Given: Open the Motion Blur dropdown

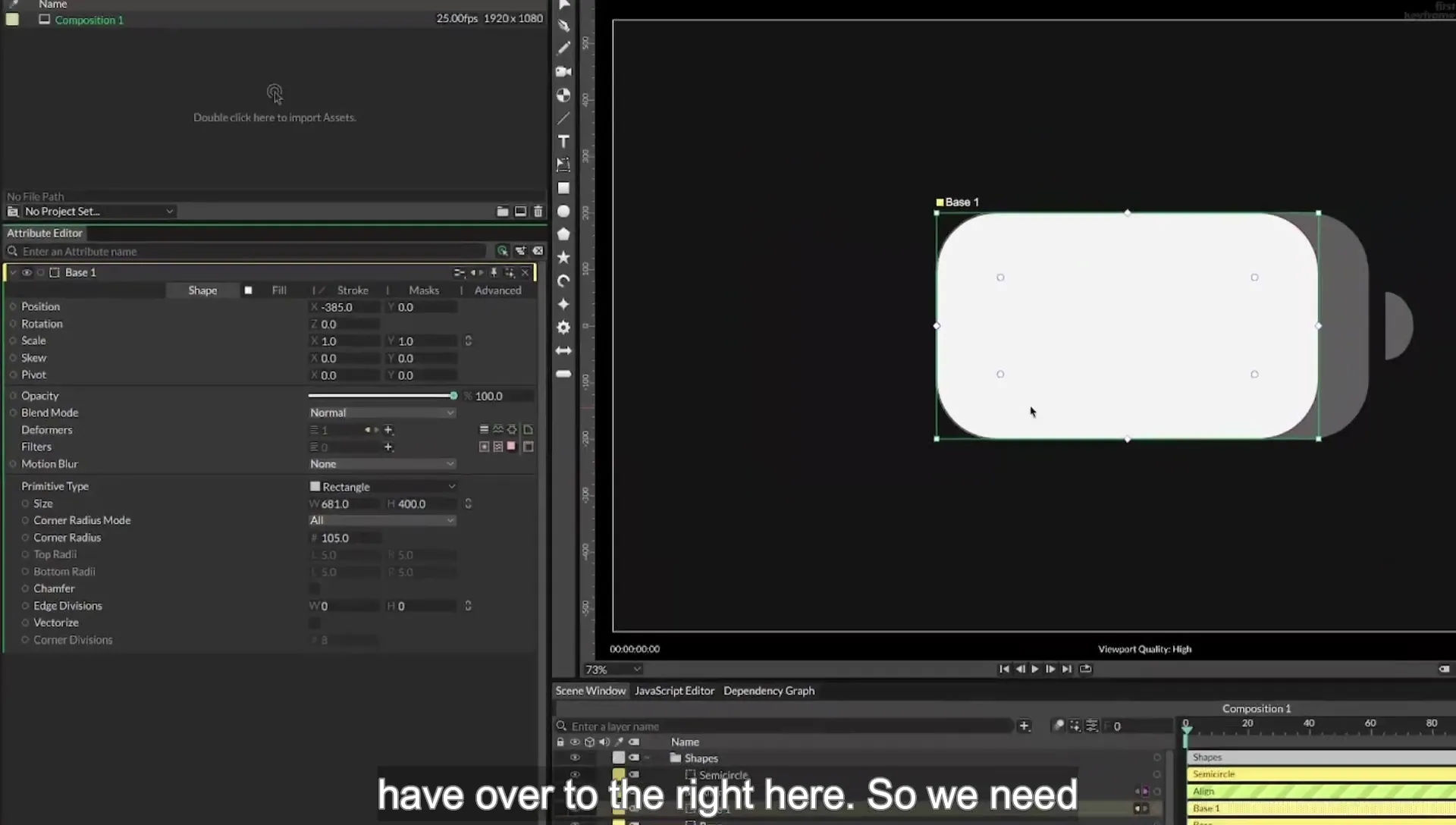Looking at the screenshot, I should tap(382, 464).
